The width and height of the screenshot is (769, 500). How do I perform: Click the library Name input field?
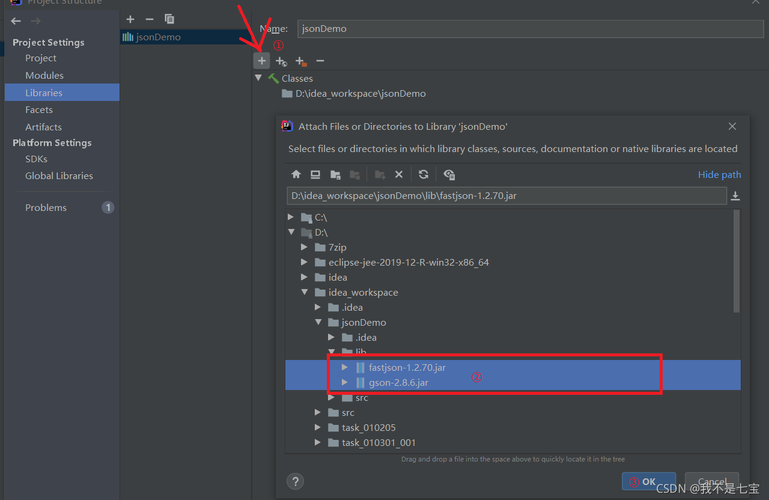point(530,28)
